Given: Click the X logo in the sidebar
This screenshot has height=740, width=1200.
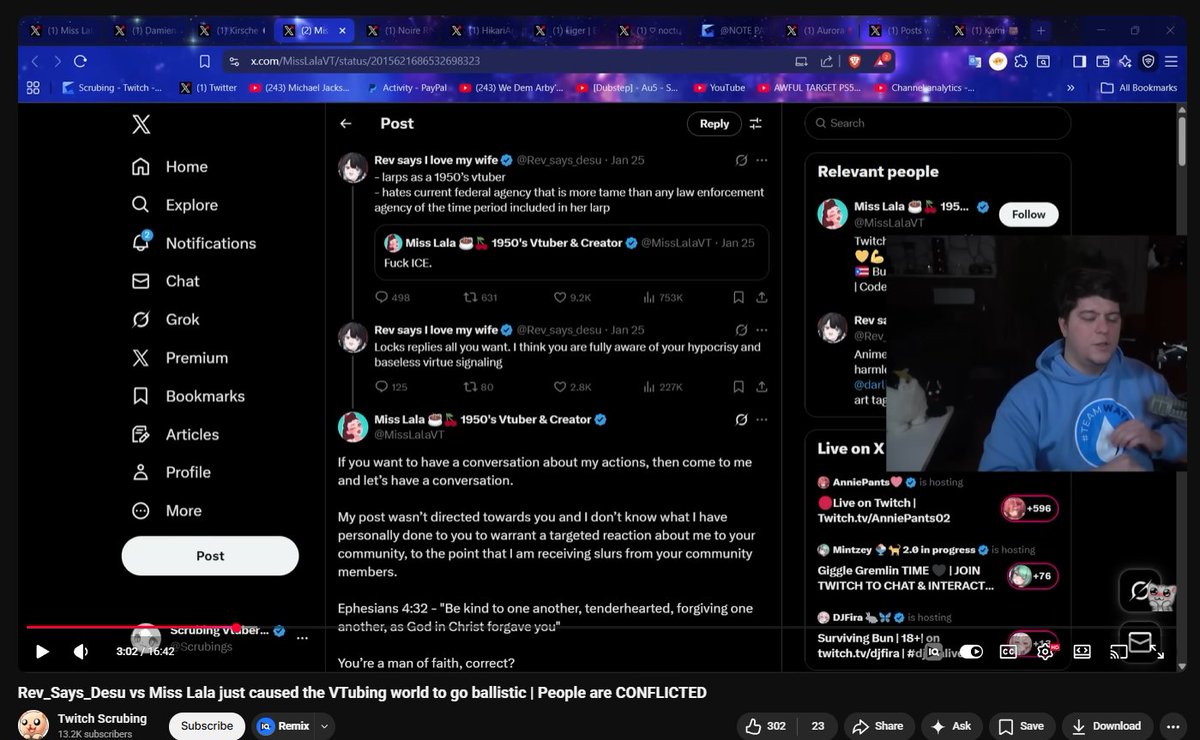Looking at the screenshot, I should tap(141, 124).
